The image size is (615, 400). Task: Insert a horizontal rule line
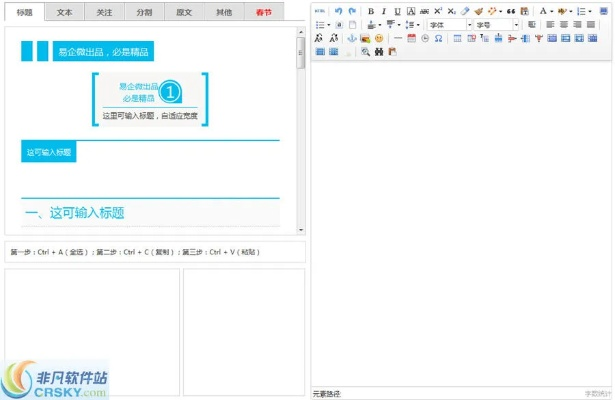(397, 38)
